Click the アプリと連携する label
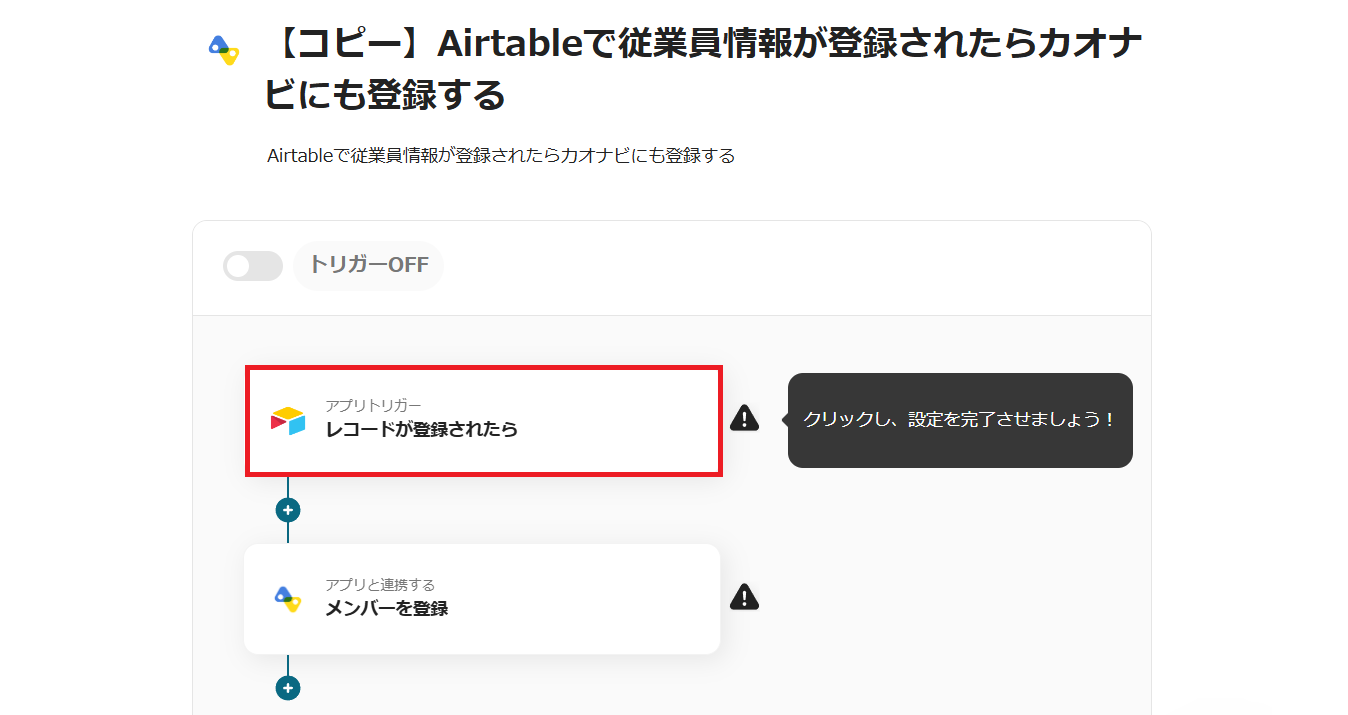 380,585
